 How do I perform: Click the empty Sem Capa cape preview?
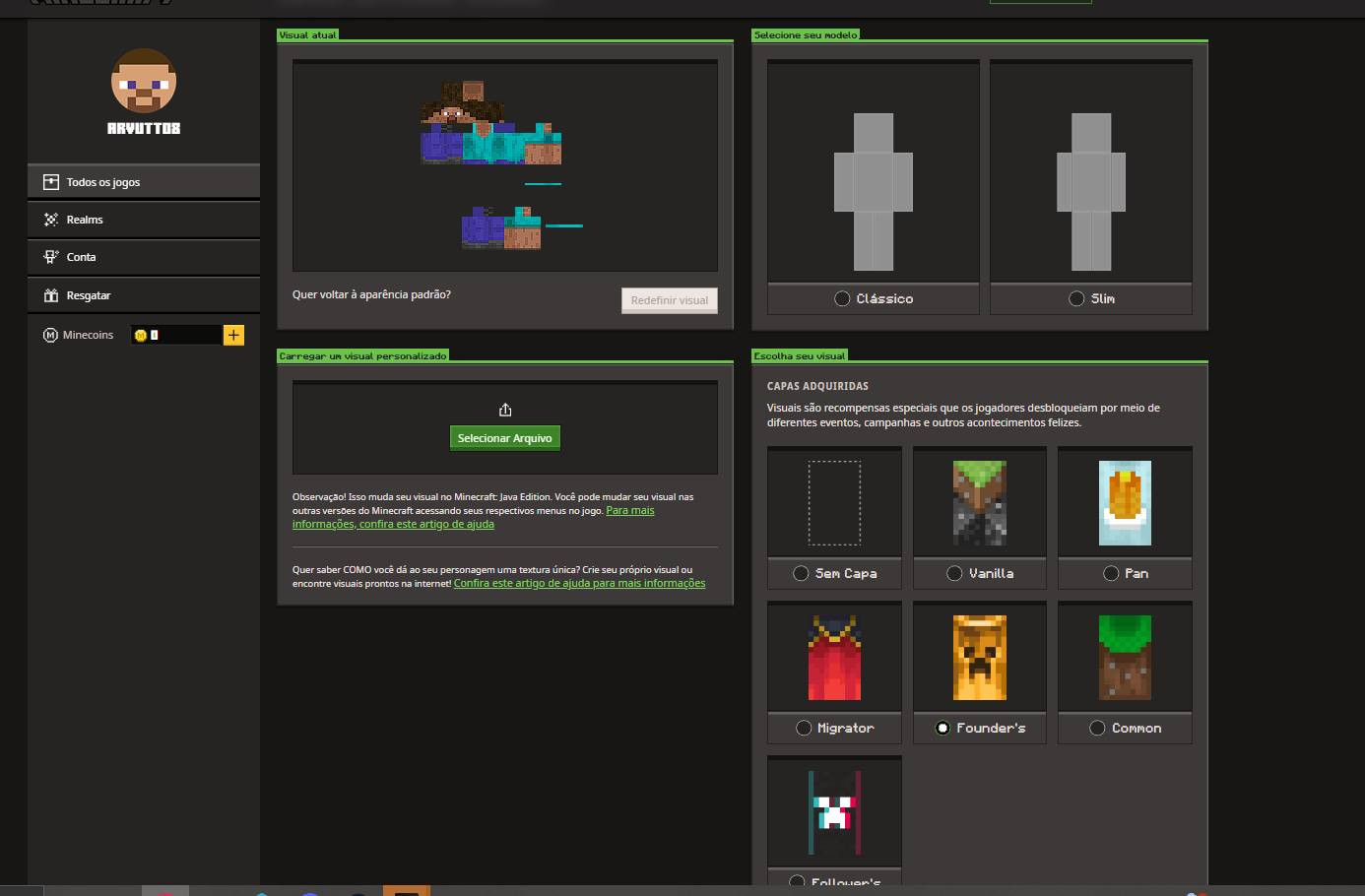[x=834, y=503]
